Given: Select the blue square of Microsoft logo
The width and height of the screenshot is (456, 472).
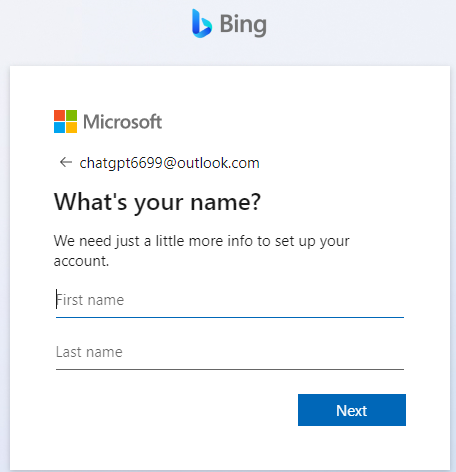Looking at the screenshot, I should (x=59, y=128).
